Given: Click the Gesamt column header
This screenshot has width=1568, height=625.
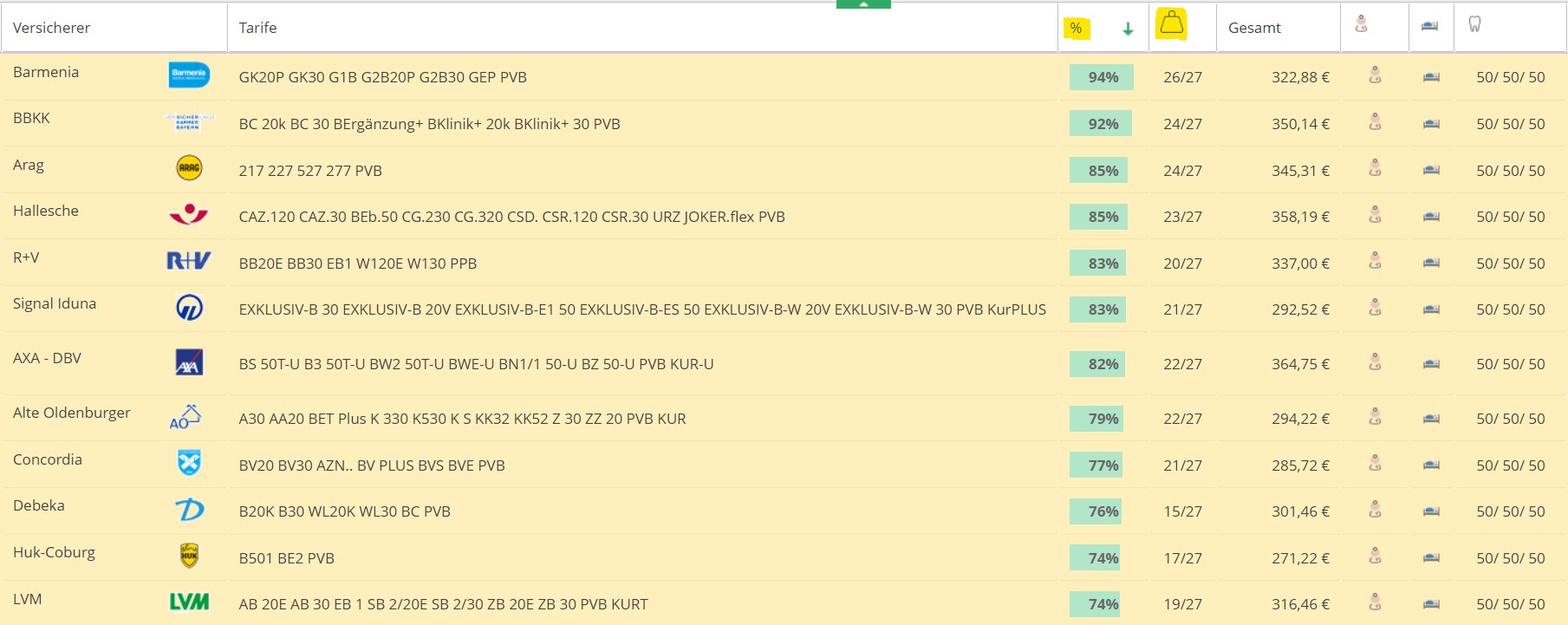Looking at the screenshot, I should pyautogui.click(x=1254, y=28).
